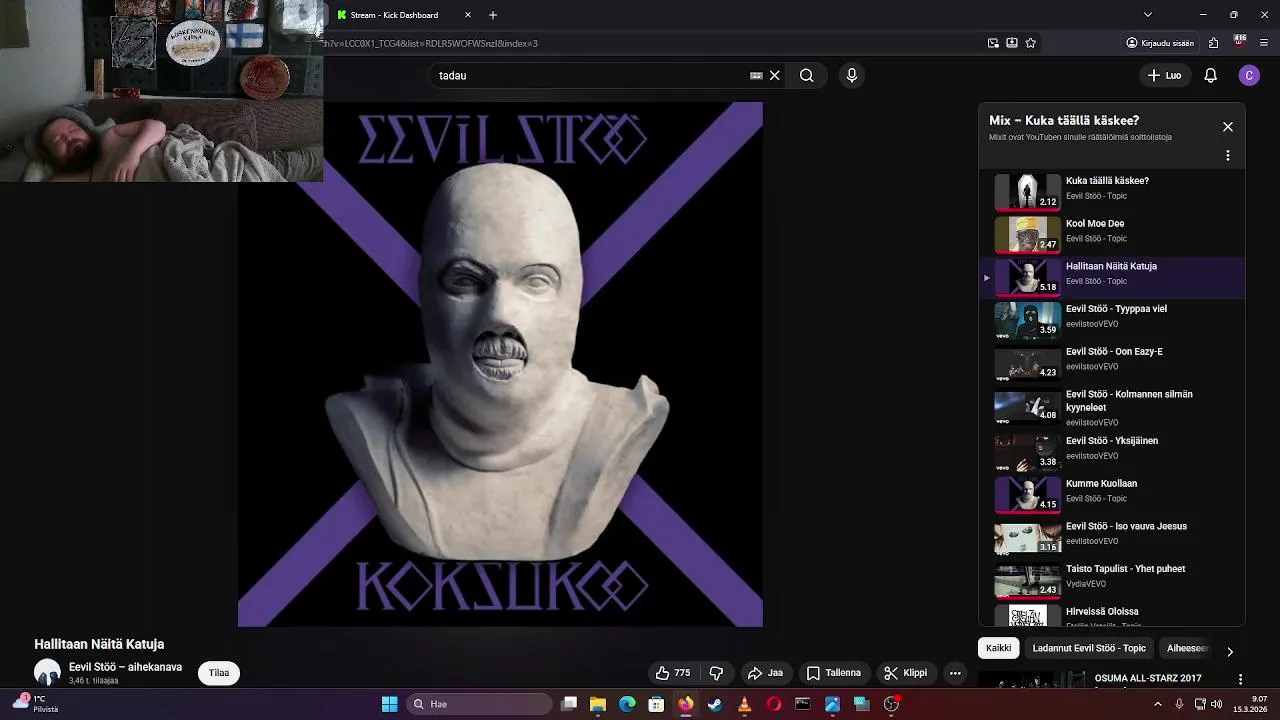Viewport: 1280px width, 720px height.
Task: Share the video via Jaa
Action: pos(766,673)
